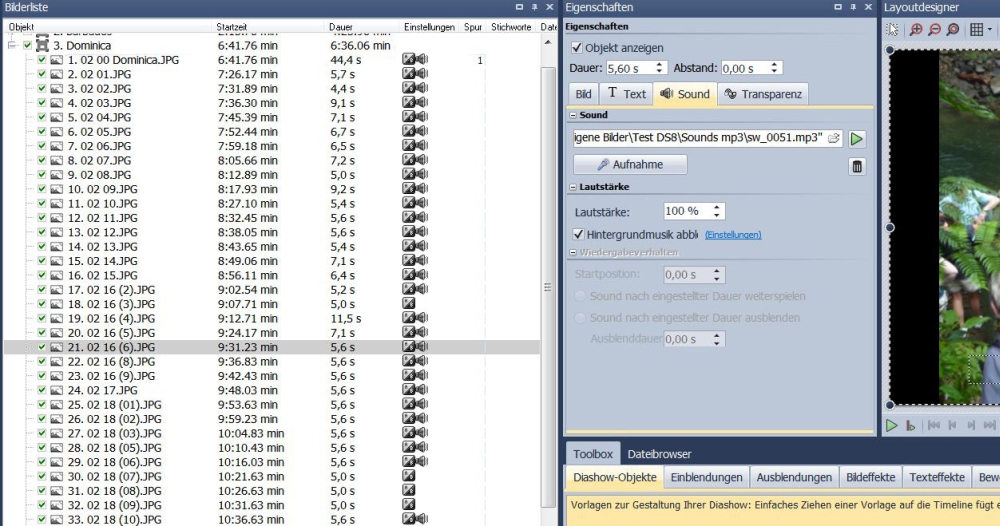Delete the sound with the trash icon
The width and height of the screenshot is (1000, 526).
[x=857, y=166]
